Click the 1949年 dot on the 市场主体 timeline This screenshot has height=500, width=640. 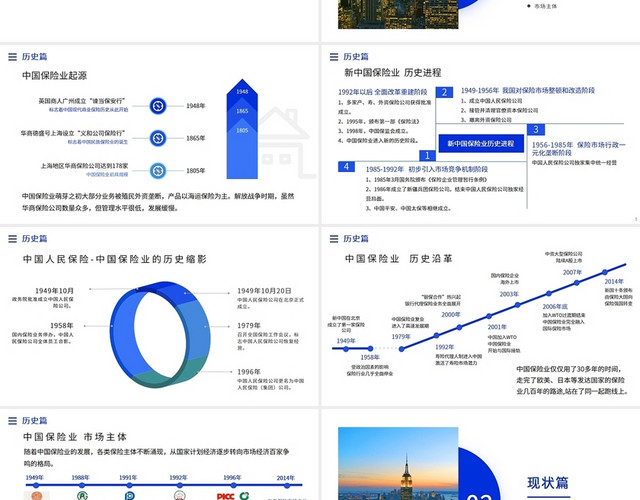(36, 485)
